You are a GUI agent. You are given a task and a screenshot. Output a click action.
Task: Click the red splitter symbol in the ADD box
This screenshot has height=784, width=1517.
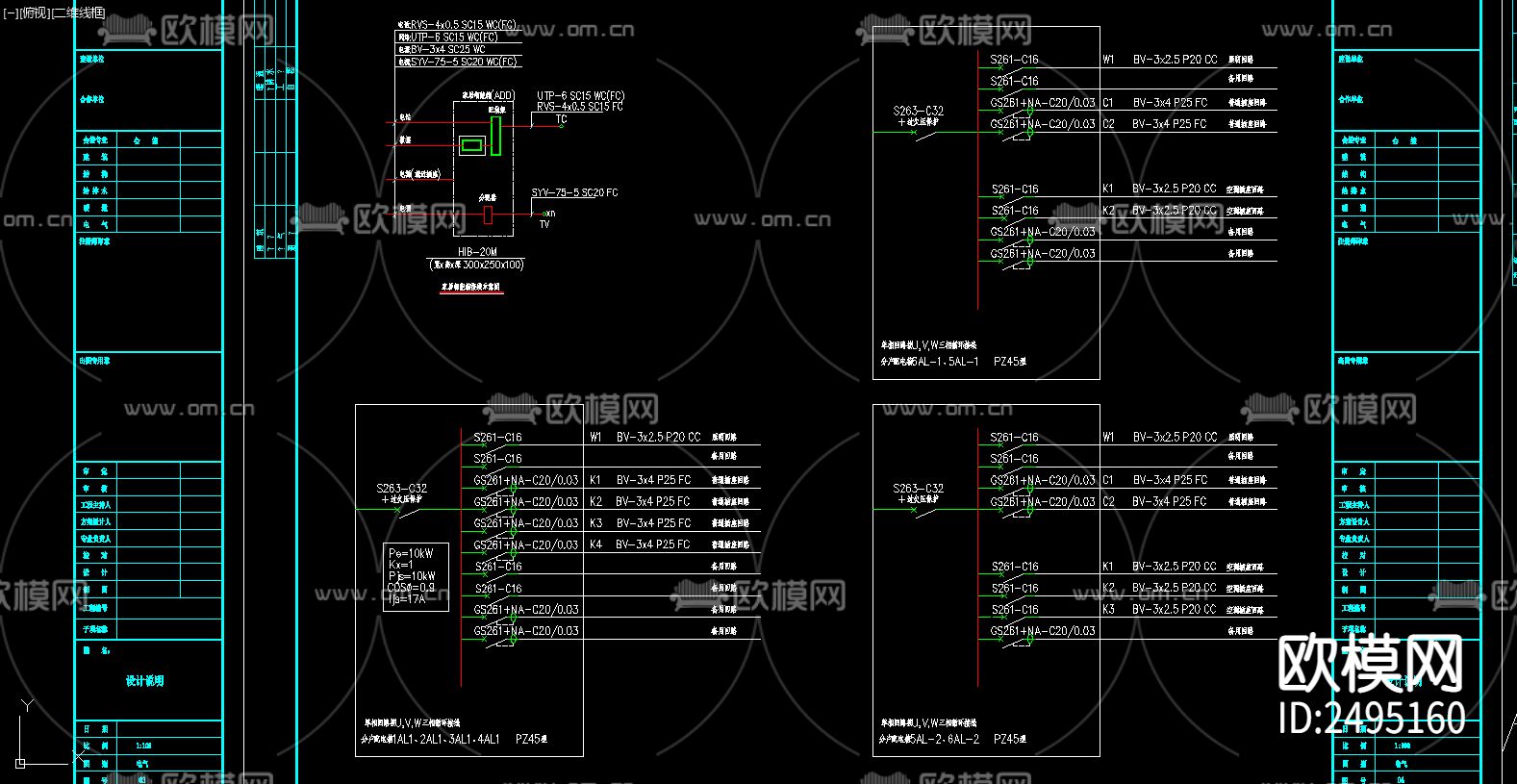488,215
